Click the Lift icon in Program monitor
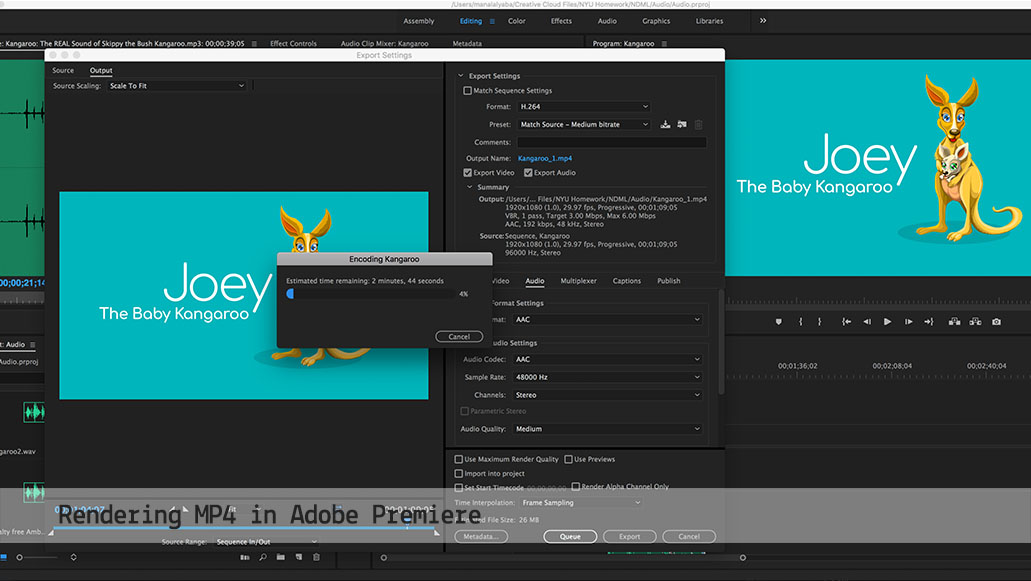1031x581 pixels. tap(954, 322)
